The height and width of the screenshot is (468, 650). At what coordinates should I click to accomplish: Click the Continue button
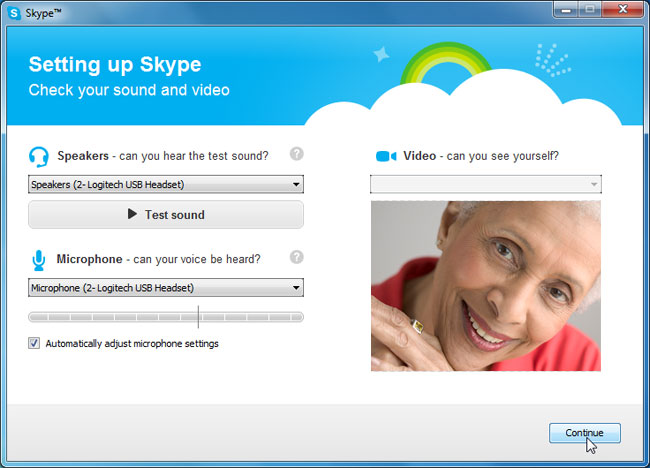click(585, 433)
